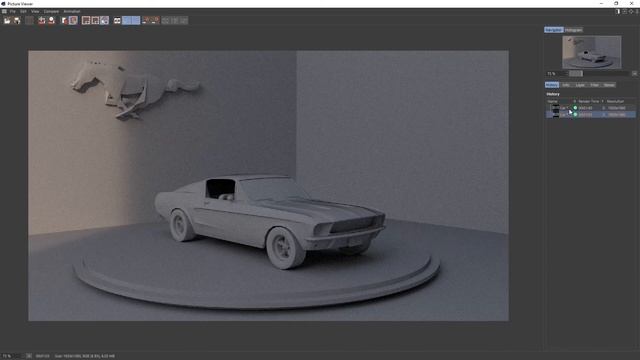Adjust the Navigator zoom slider handle

point(576,73)
